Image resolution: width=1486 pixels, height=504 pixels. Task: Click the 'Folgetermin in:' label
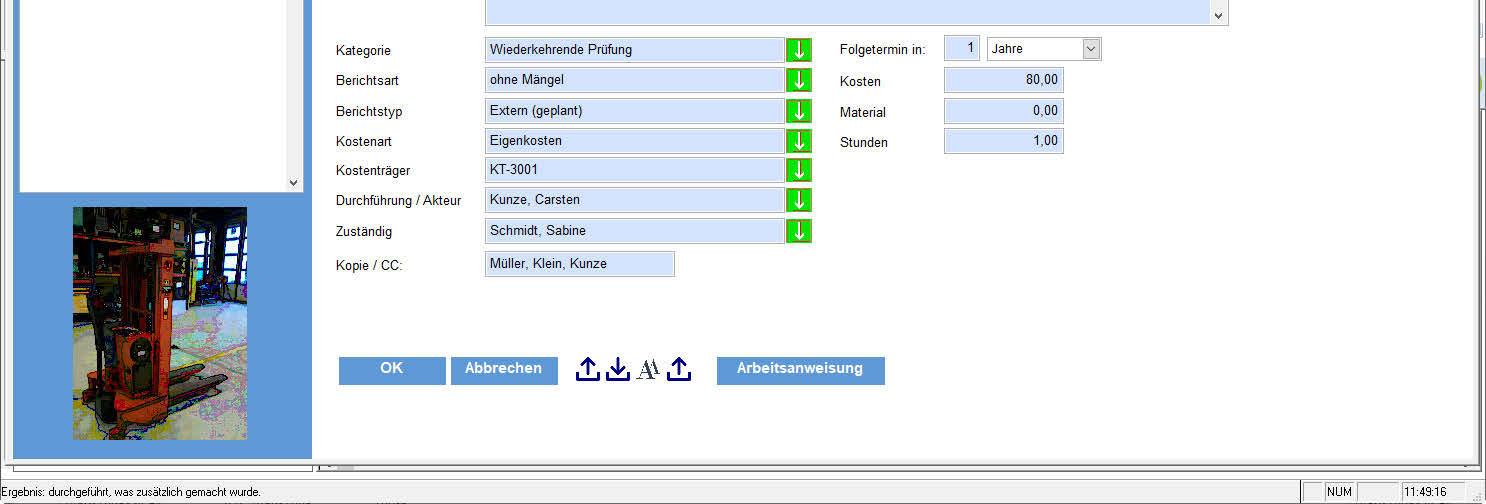coord(882,50)
